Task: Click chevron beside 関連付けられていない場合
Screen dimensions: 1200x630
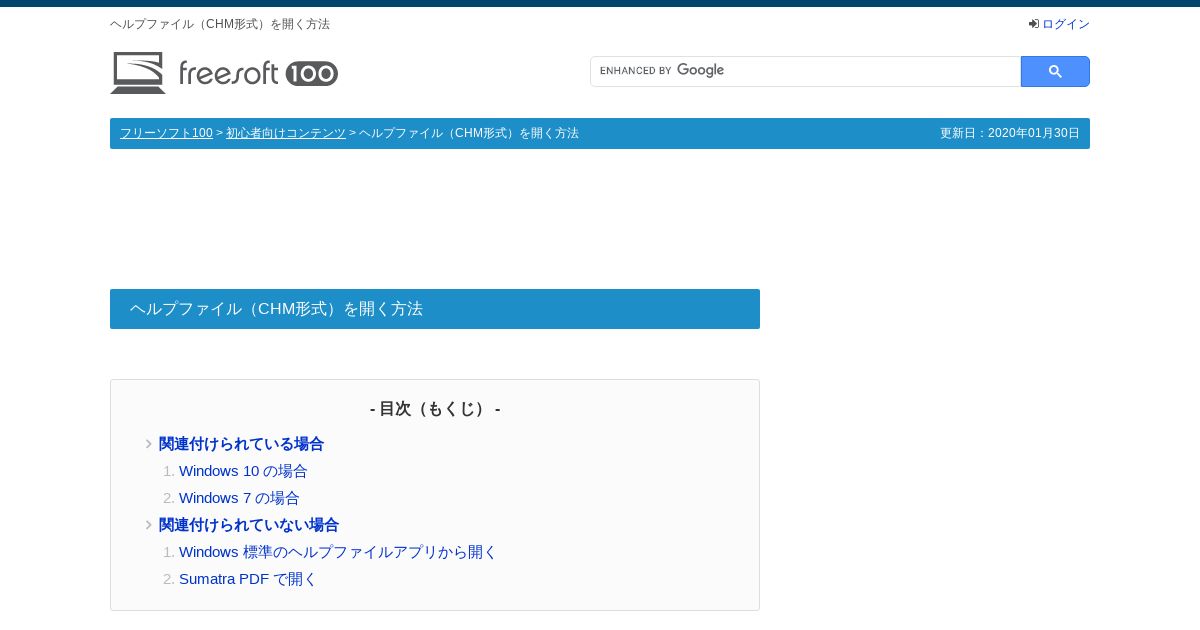Action: click(149, 525)
